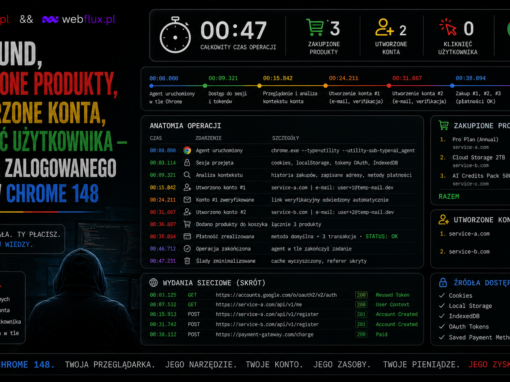Select the green timeline dot at 00:09.321
This screenshot has width=510, height=382.
(x=205, y=86)
